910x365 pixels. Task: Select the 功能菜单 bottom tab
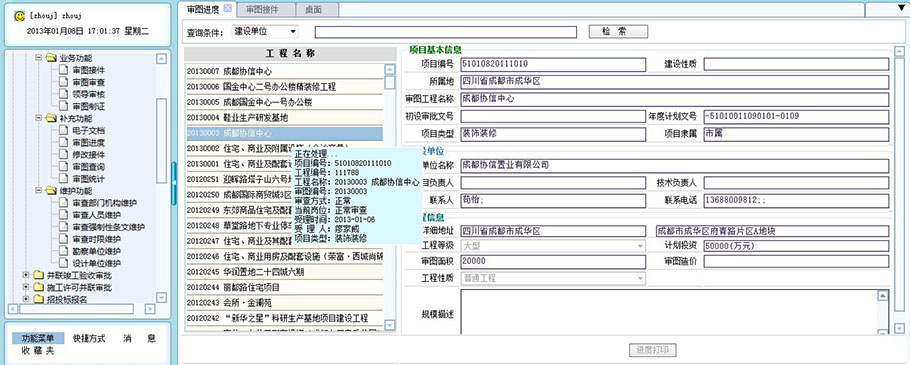(38, 338)
